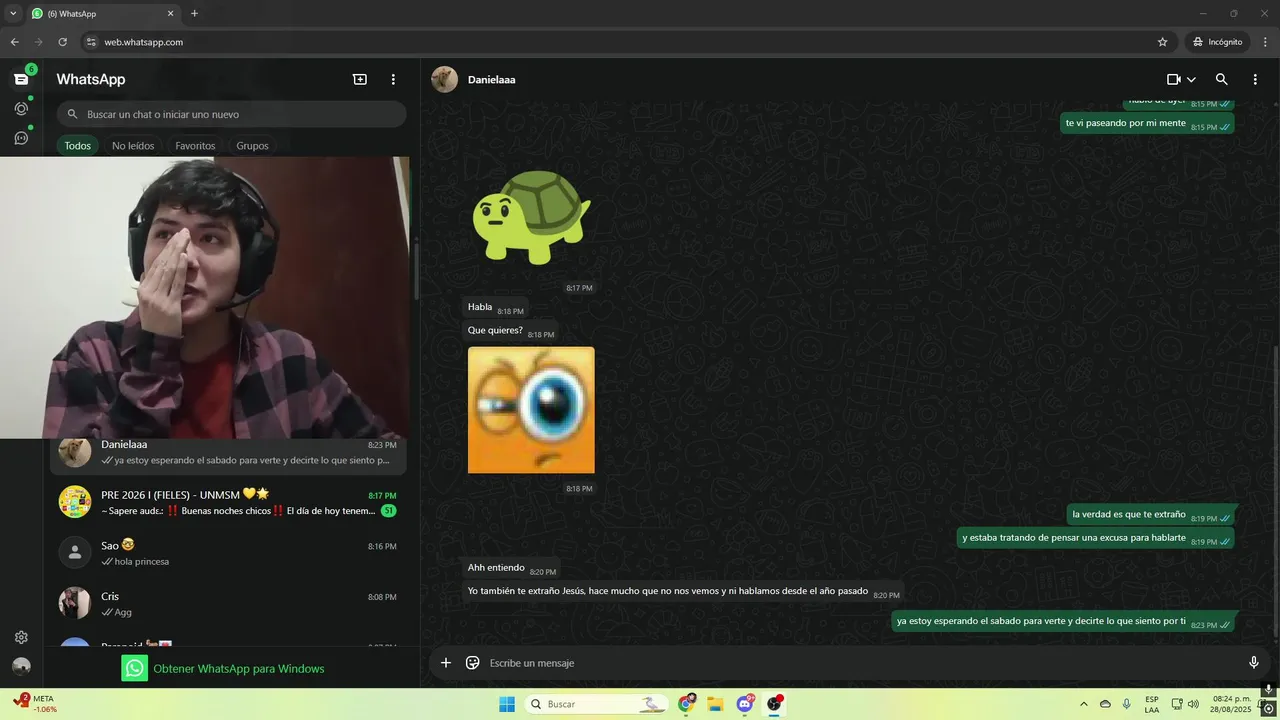Screen dimensions: 1280x720
Task: Open the emoji and sticker picker
Action: (x=473, y=662)
